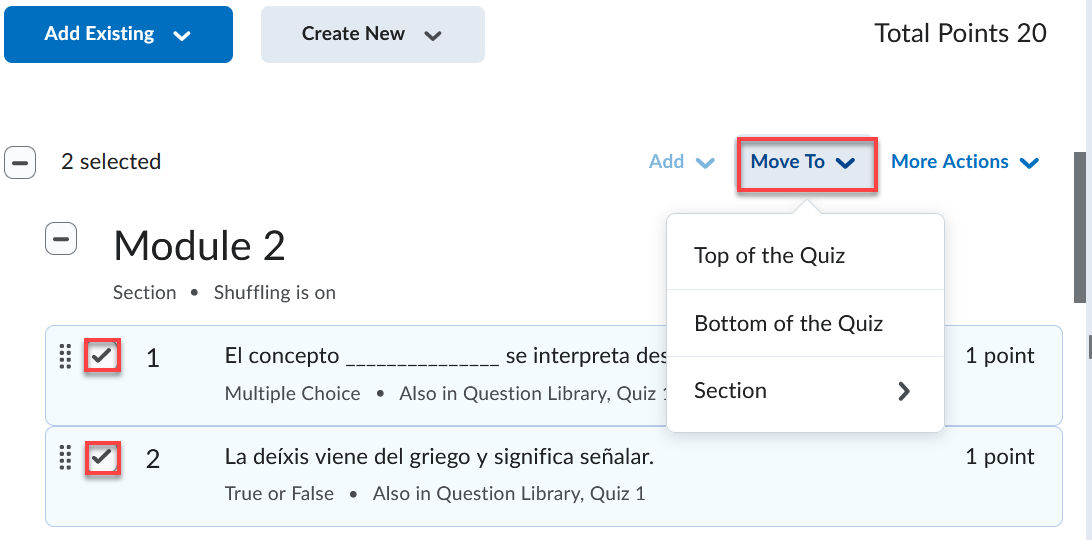Click drag handle icon for question 1
1092x540 pixels.
pyautogui.click(x=65, y=356)
